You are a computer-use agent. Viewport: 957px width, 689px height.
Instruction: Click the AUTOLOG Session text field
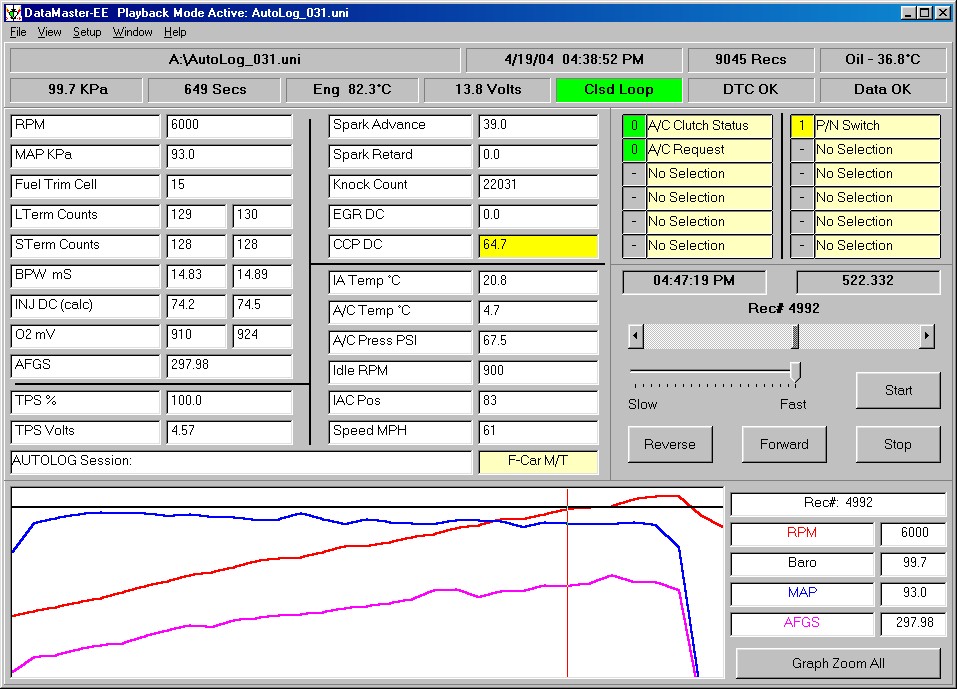tap(240, 462)
